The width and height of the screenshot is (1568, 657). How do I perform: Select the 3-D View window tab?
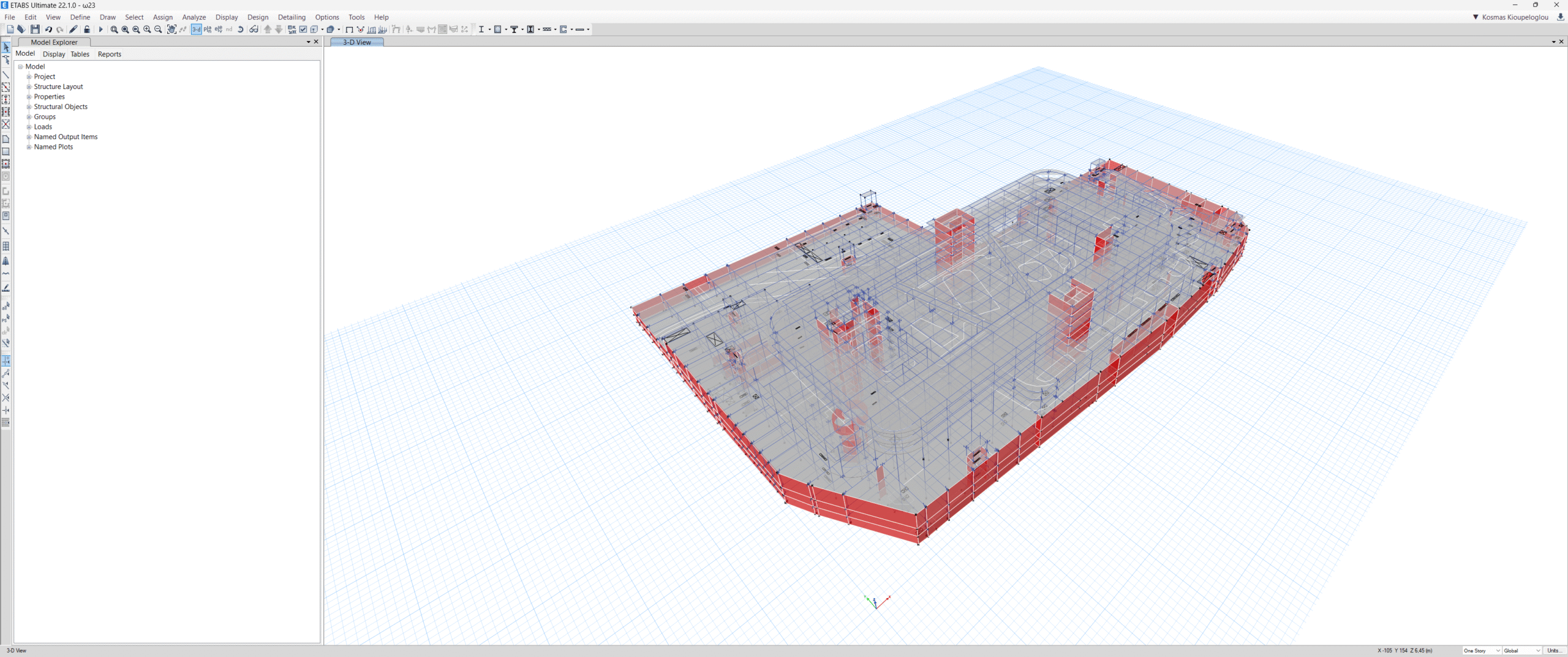[x=357, y=42]
